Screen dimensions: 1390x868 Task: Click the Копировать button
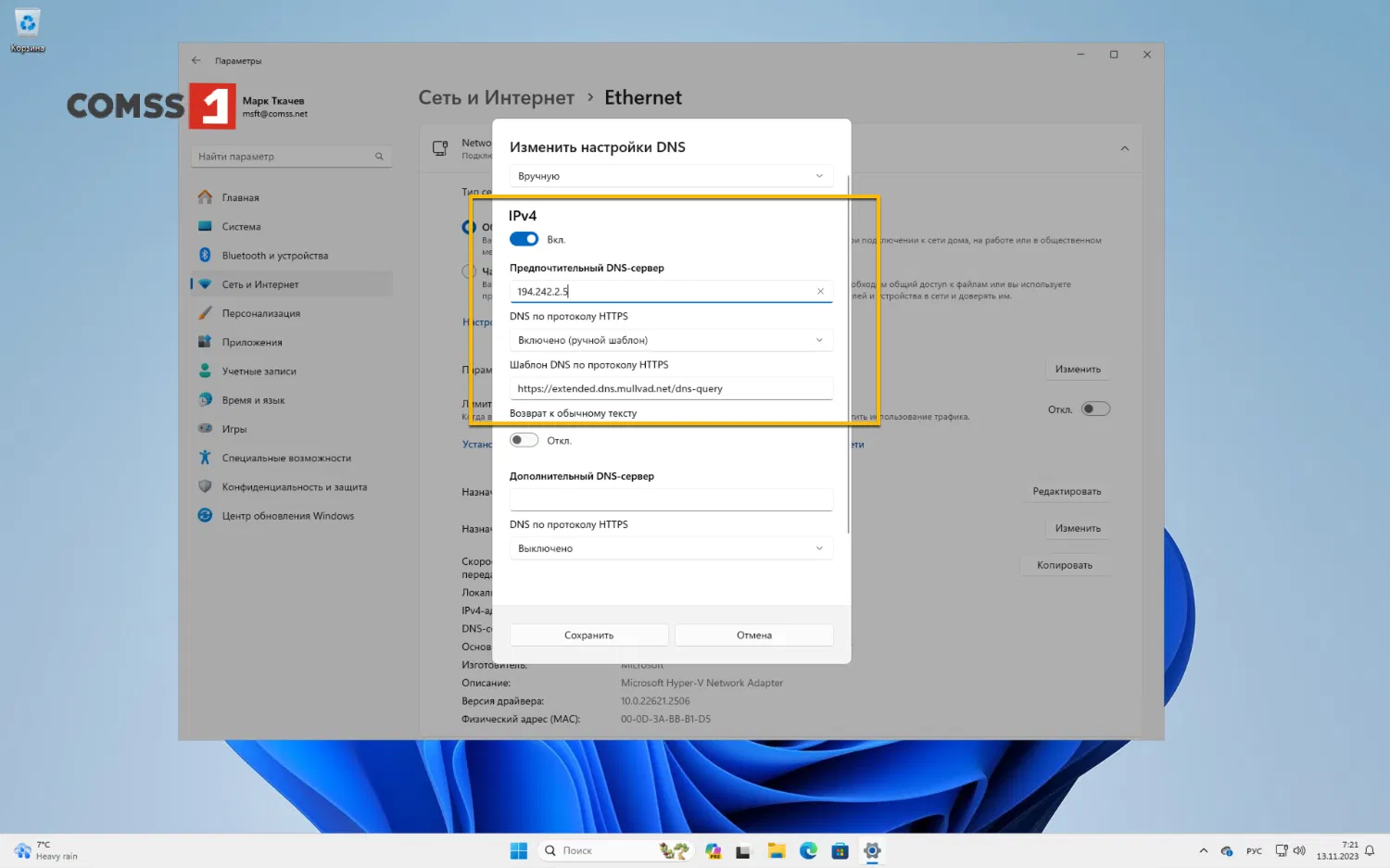(1065, 565)
